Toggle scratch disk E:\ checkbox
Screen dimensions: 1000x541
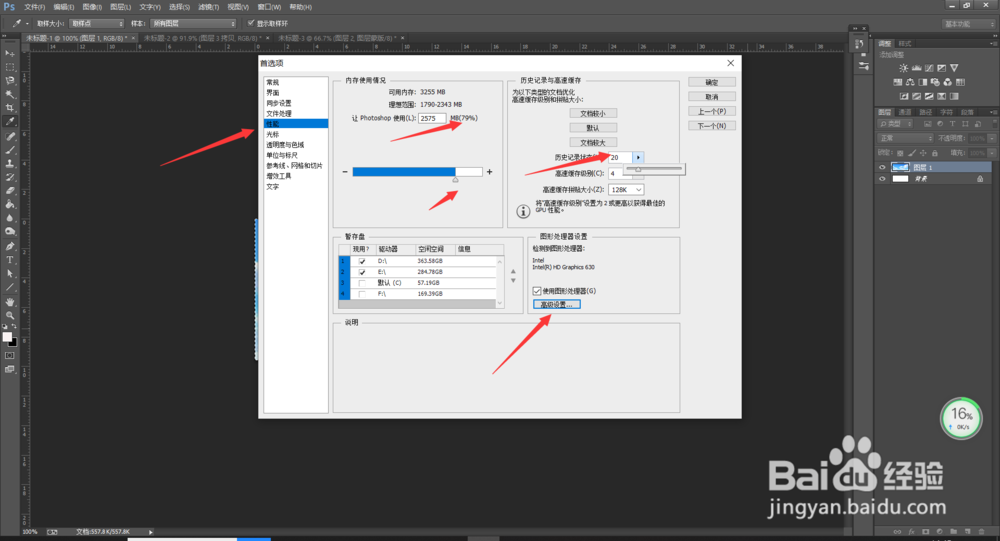362,272
